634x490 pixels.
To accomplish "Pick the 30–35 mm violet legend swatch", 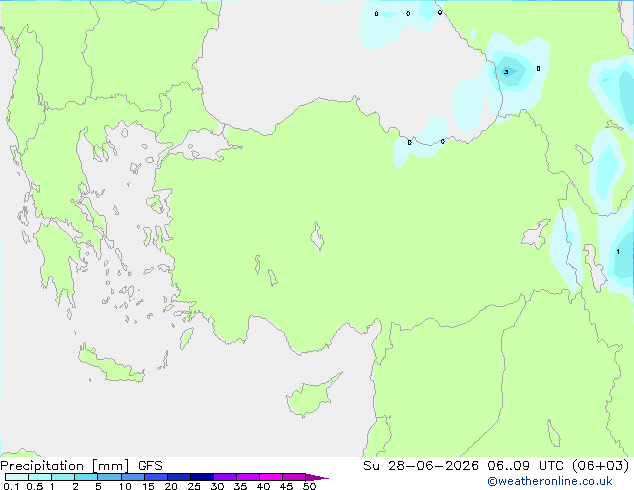I will click(224, 477).
